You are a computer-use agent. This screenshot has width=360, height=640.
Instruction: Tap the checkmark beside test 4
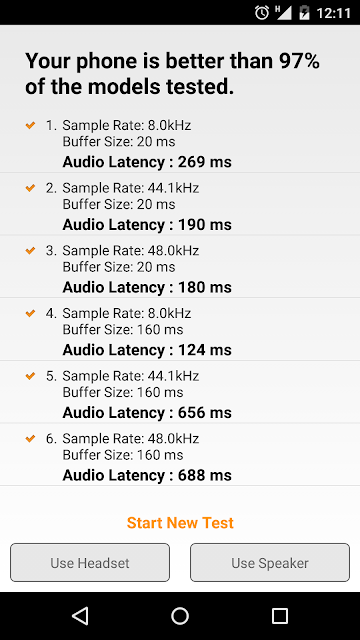[30, 313]
